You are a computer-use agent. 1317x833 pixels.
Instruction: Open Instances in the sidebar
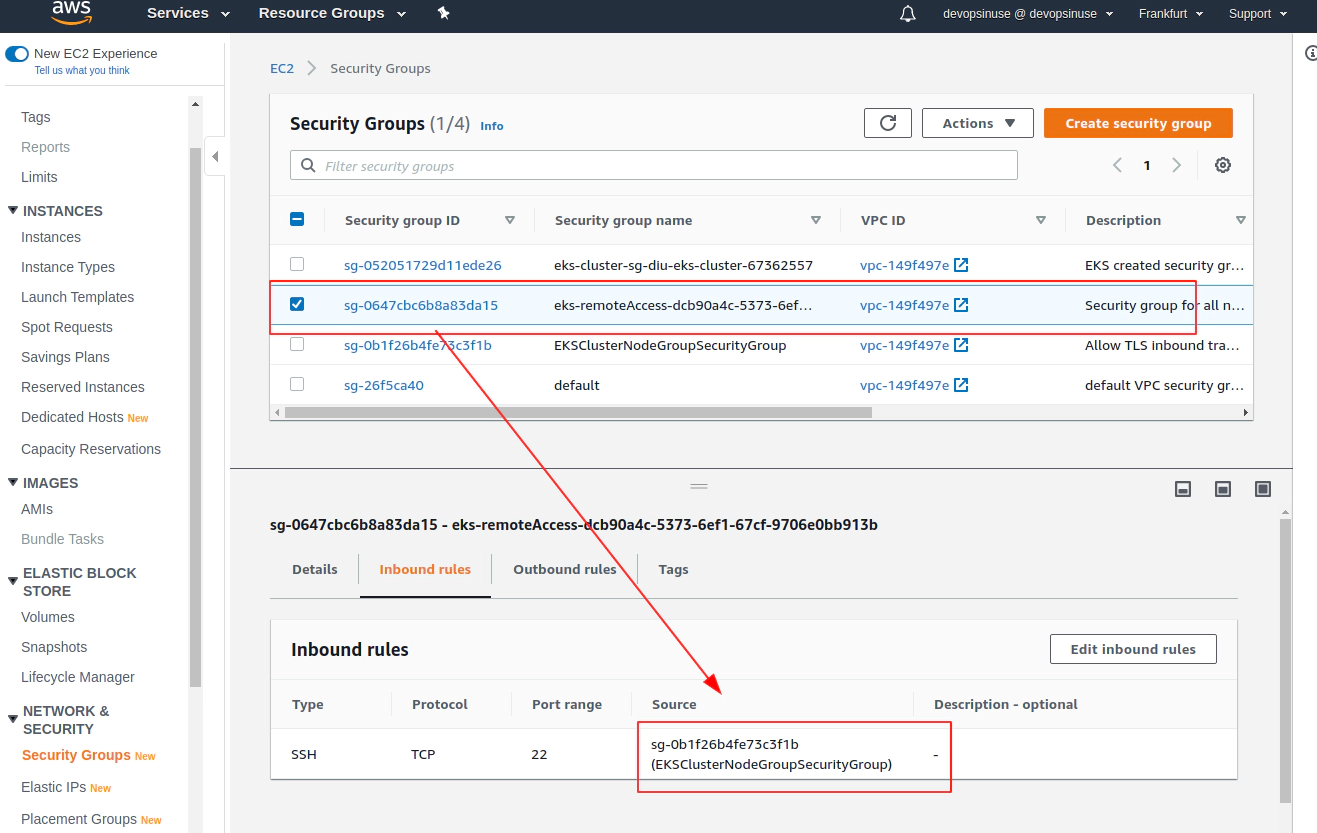51,237
